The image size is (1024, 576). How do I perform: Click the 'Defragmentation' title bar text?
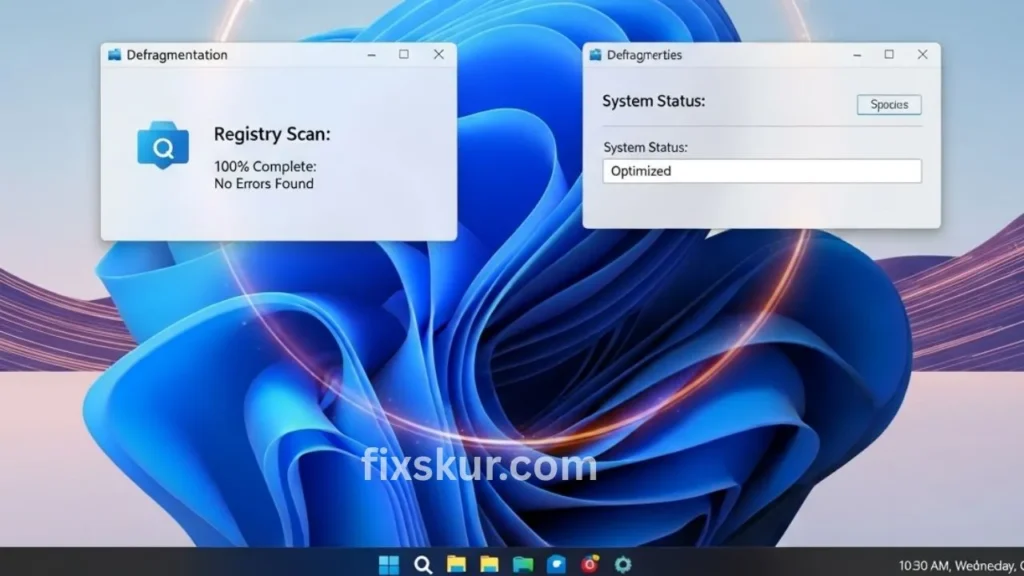click(x=177, y=55)
